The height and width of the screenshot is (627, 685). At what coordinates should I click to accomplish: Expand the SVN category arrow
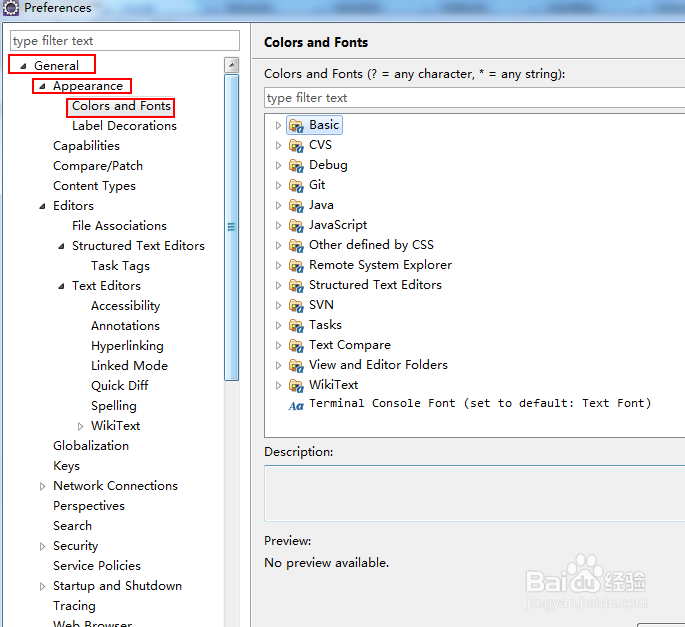[x=278, y=305]
